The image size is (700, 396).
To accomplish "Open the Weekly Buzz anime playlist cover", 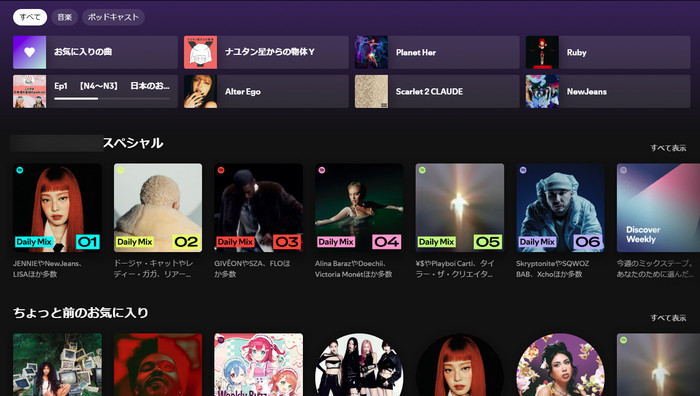I will (x=258, y=364).
